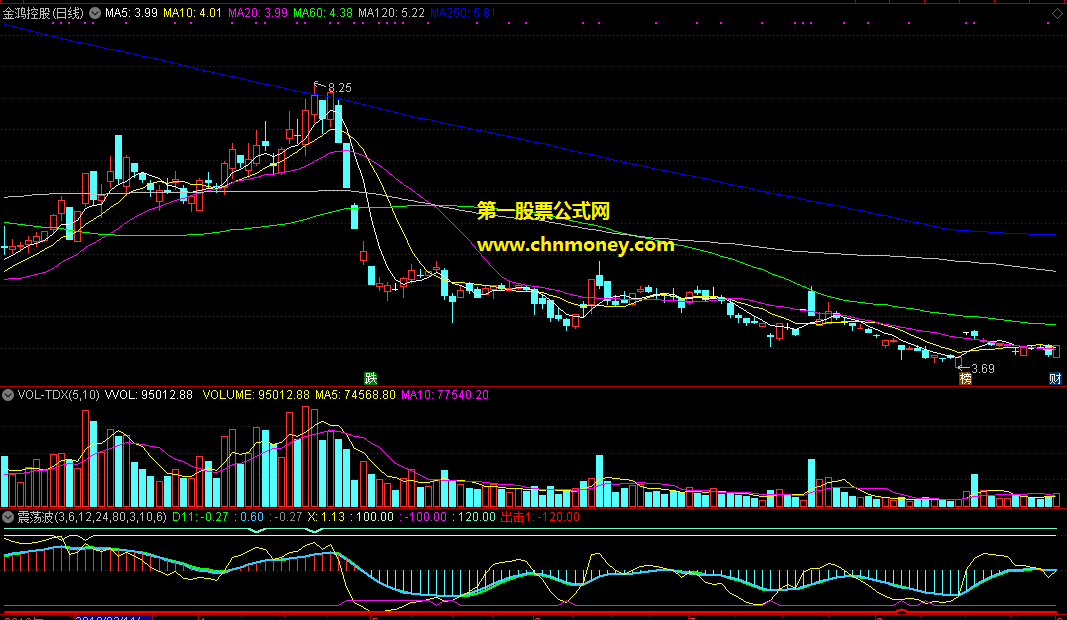The image size is (1067, 620).
Task: Click the diamond icon at chart corner
Action: 1057,13
